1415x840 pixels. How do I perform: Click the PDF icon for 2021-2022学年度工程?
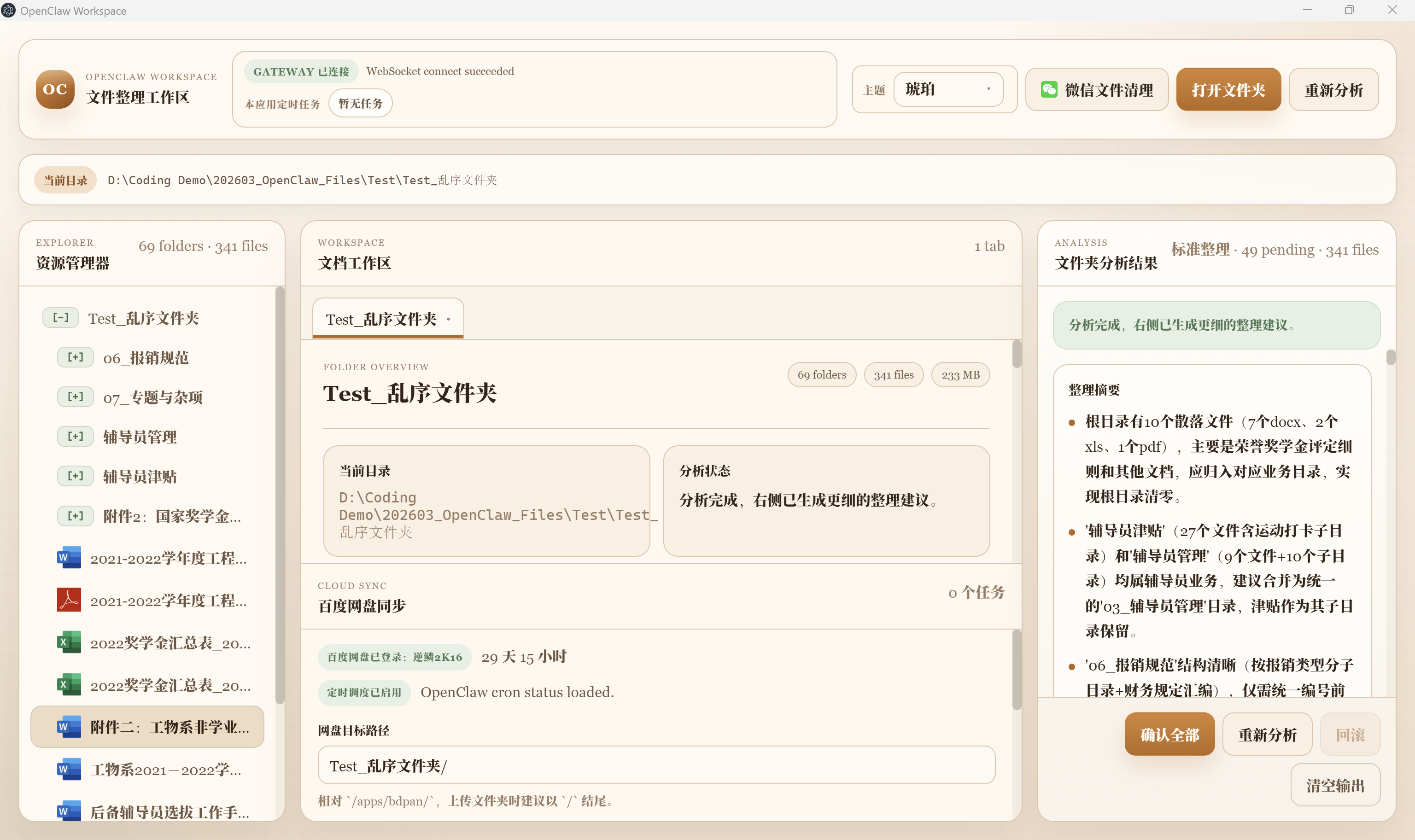[69, 600]
